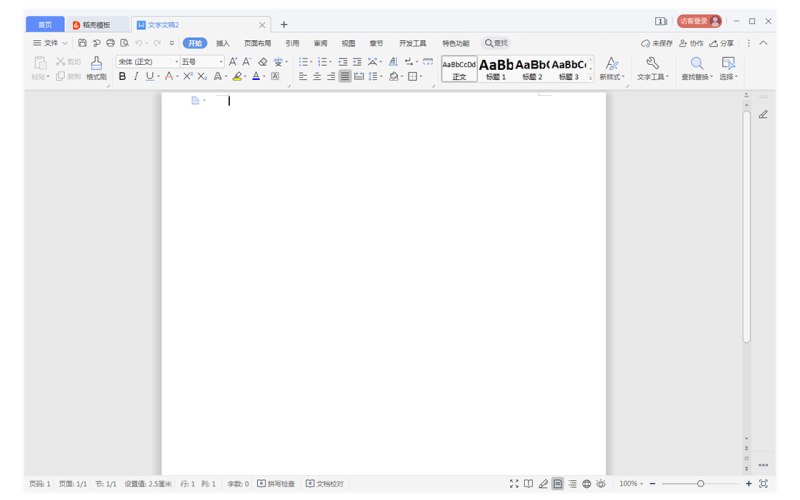
Task: Click the clear formatting eraser icon
Action: tap(263, 62)
